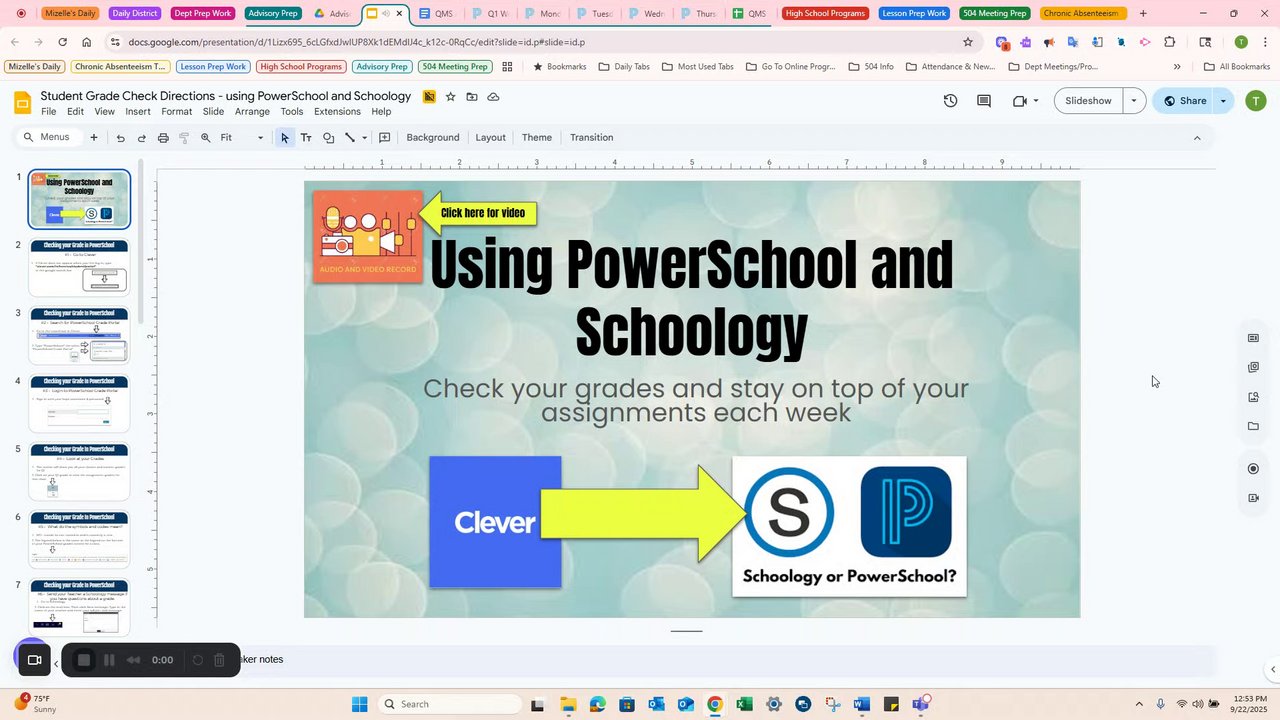Add a comment from toolbar
This screenshot has width=1280, height=720.
[385, 138]
